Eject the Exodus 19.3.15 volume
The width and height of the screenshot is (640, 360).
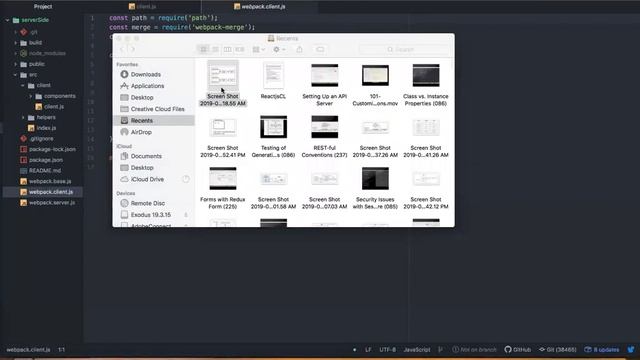[x=186, y=215]
